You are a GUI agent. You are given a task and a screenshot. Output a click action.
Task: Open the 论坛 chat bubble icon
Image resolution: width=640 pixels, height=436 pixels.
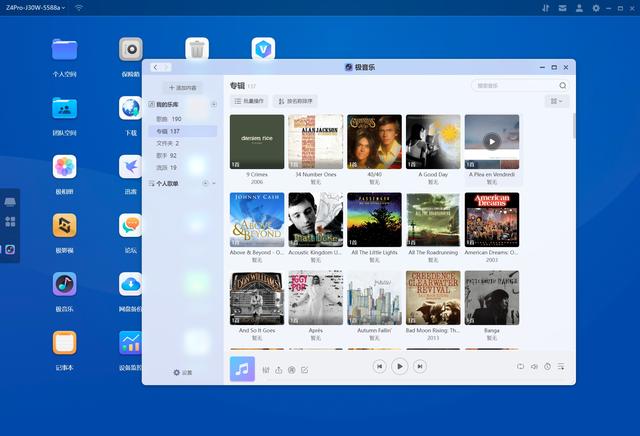click(131, 225)
